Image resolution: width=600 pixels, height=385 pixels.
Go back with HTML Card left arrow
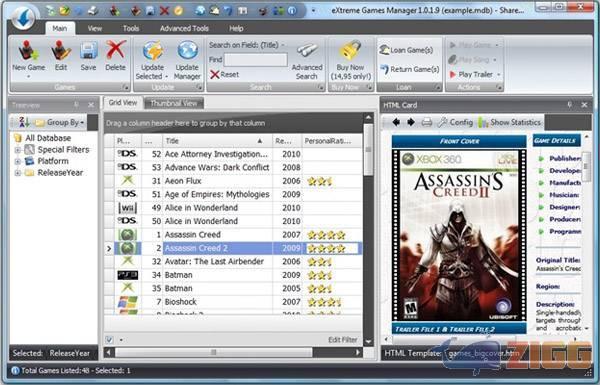pos(396,122)
